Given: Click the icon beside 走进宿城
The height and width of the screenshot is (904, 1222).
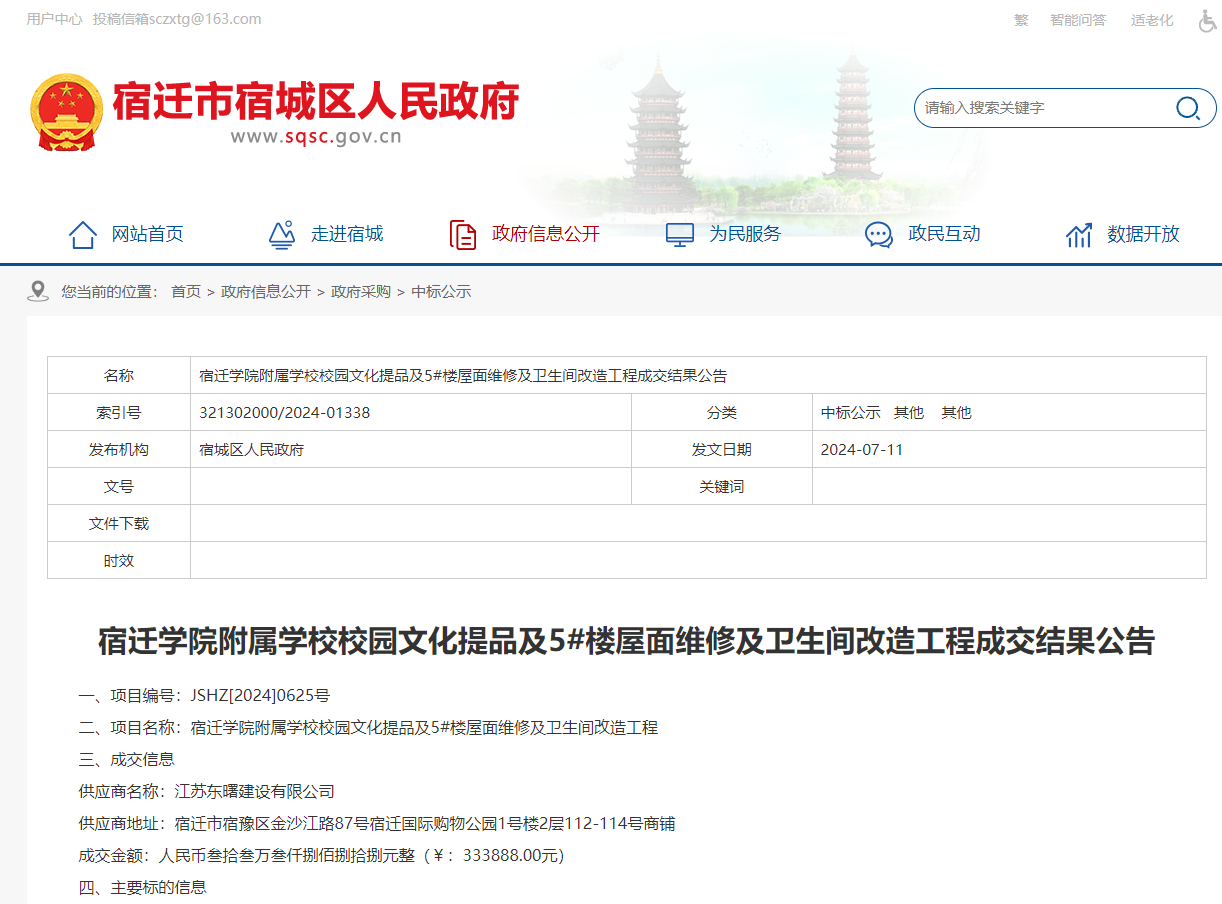Looking at the screenshot, I should [282, 235].
